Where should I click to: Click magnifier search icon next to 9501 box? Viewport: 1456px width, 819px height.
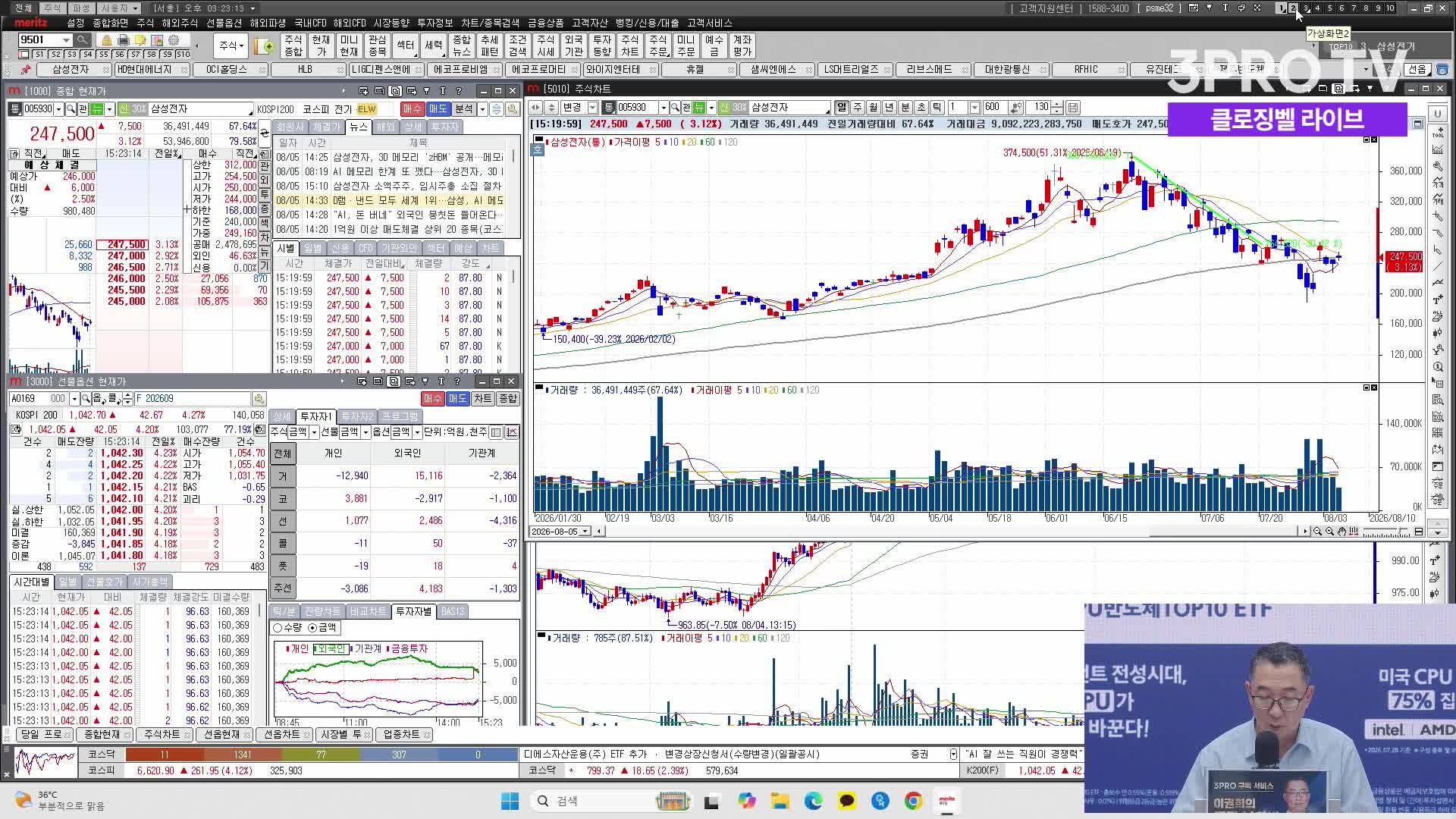coord(82,39)
